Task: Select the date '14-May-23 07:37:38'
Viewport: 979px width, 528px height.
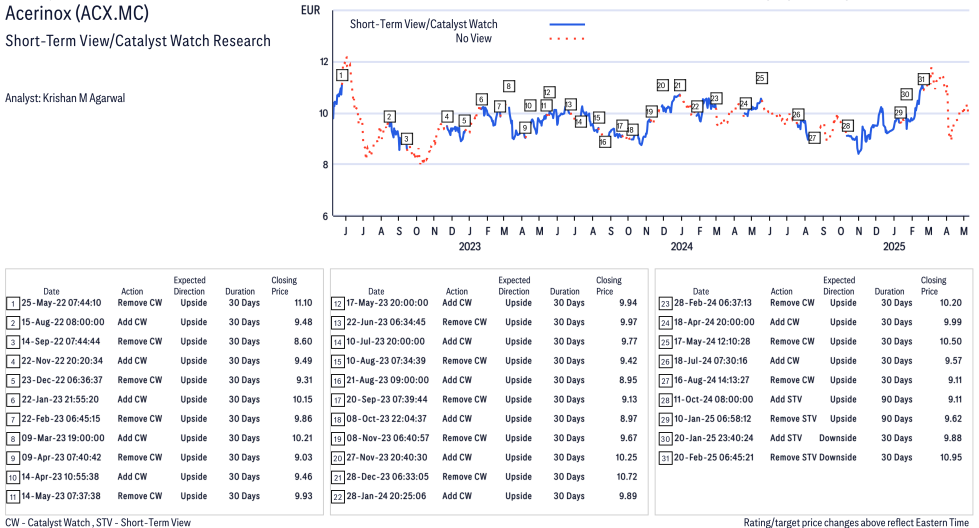Action: pyautogui.click(x=61, y=496)
